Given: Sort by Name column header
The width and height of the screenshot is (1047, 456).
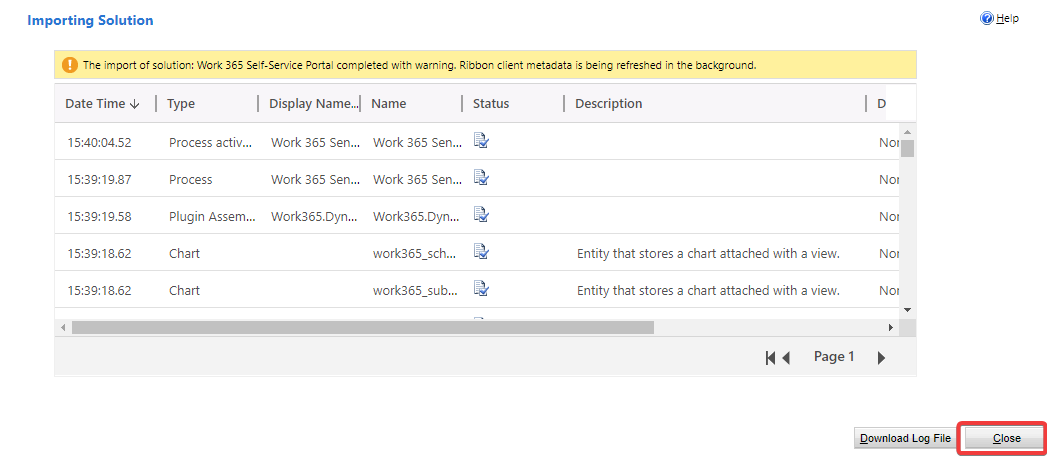Looking at the screenshot, I should click(389, 103).
